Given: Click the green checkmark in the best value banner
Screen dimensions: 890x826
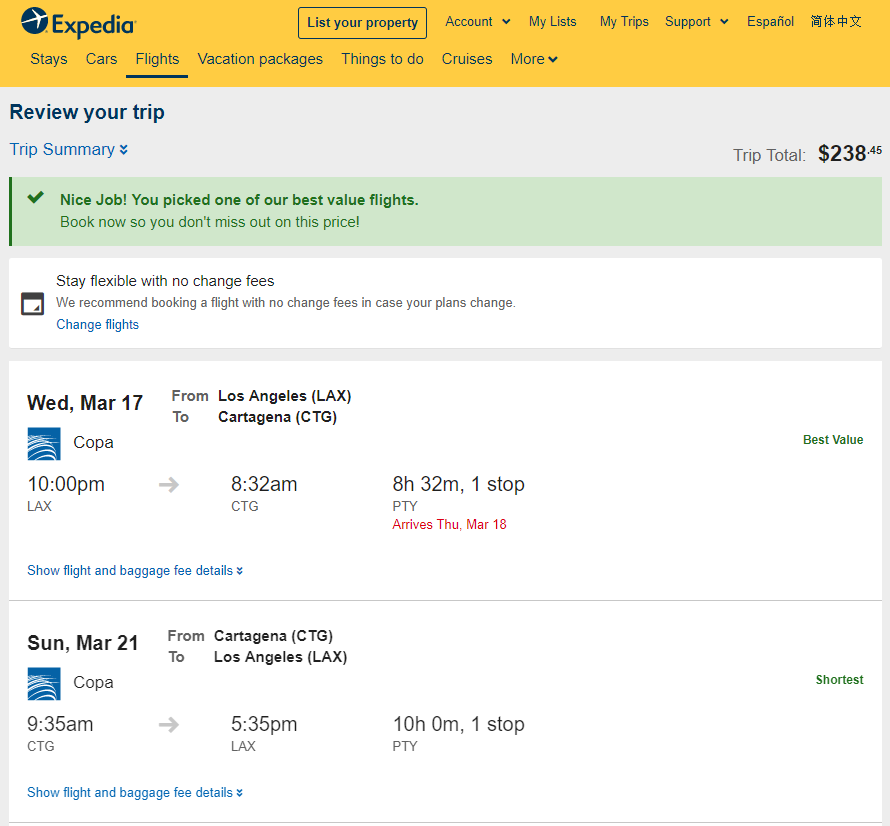Looking at the screenshot, I should (36, 198).
